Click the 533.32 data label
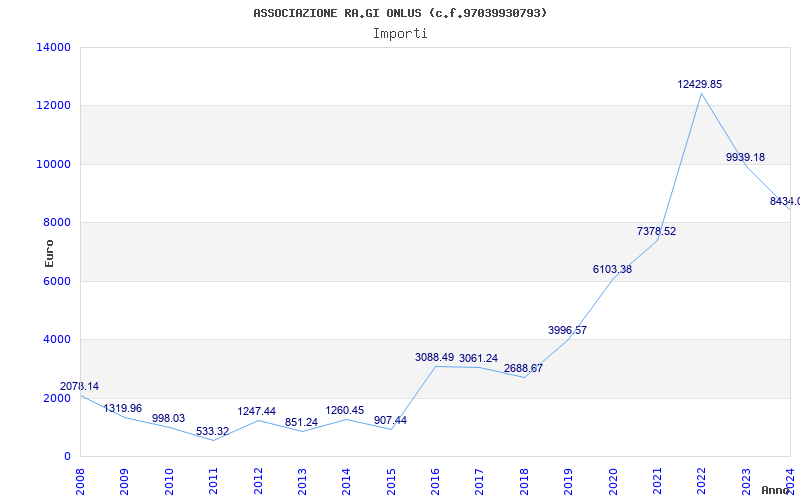Image resolution: width=800 pixels, height=500 pixels. [x=212, y=431]
